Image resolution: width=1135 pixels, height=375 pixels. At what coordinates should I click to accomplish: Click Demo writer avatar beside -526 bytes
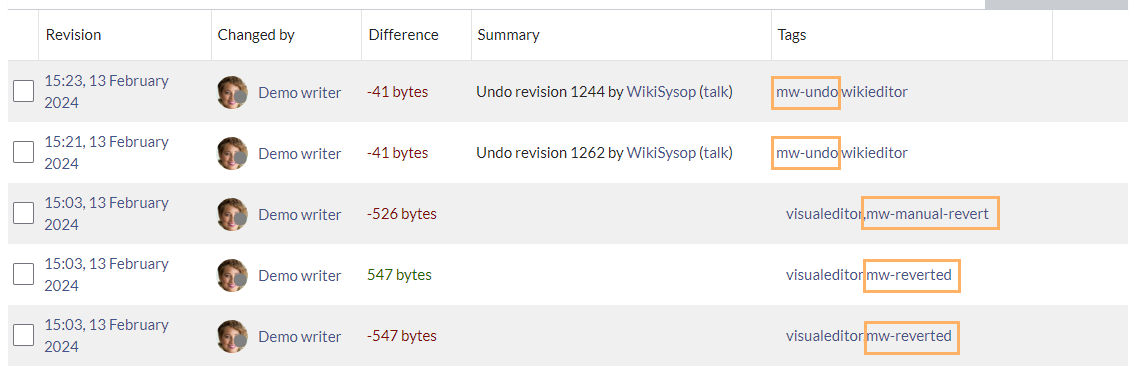232,214
